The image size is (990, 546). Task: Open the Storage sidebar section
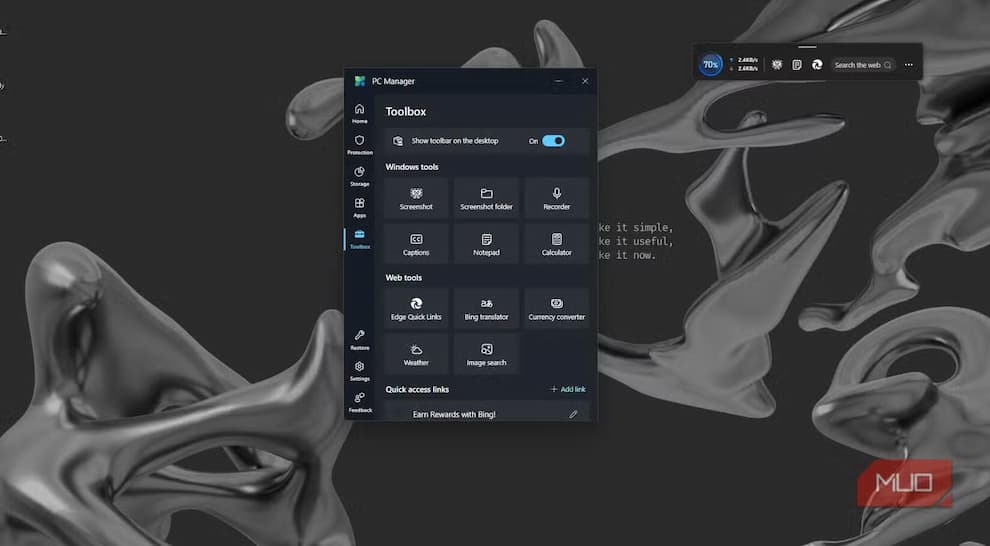click(359, 176)
